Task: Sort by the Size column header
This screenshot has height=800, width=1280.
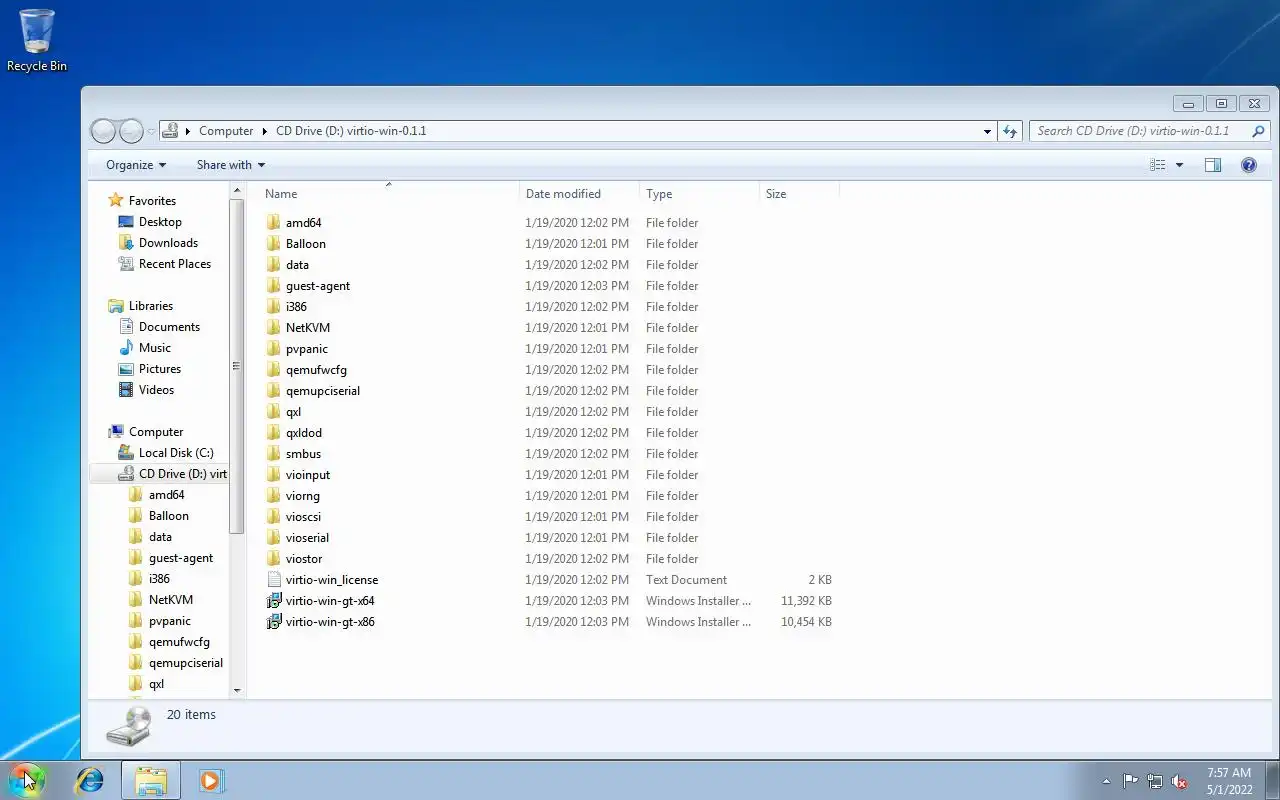Action: coord(799,194)
